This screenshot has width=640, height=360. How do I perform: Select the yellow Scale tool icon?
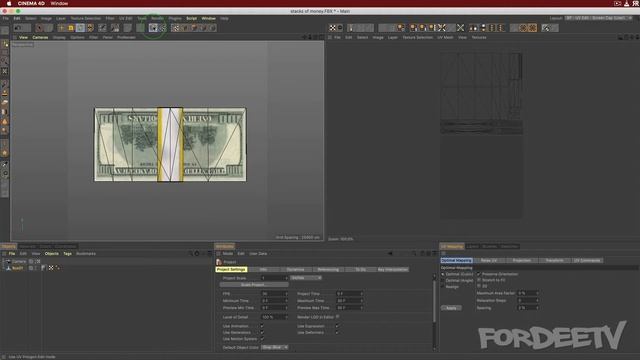tap(71, 28)
